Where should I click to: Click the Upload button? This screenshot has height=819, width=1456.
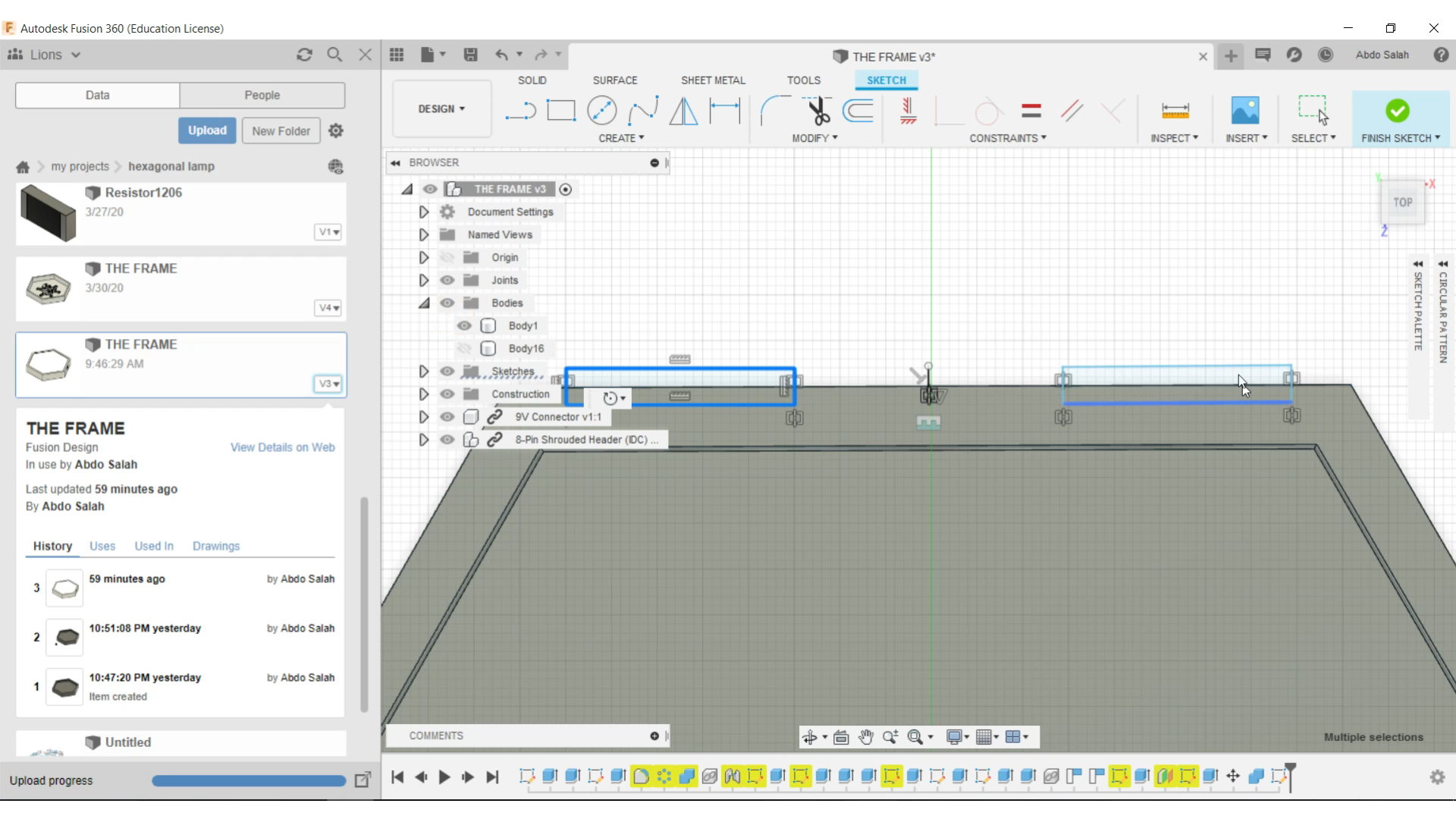207,130
